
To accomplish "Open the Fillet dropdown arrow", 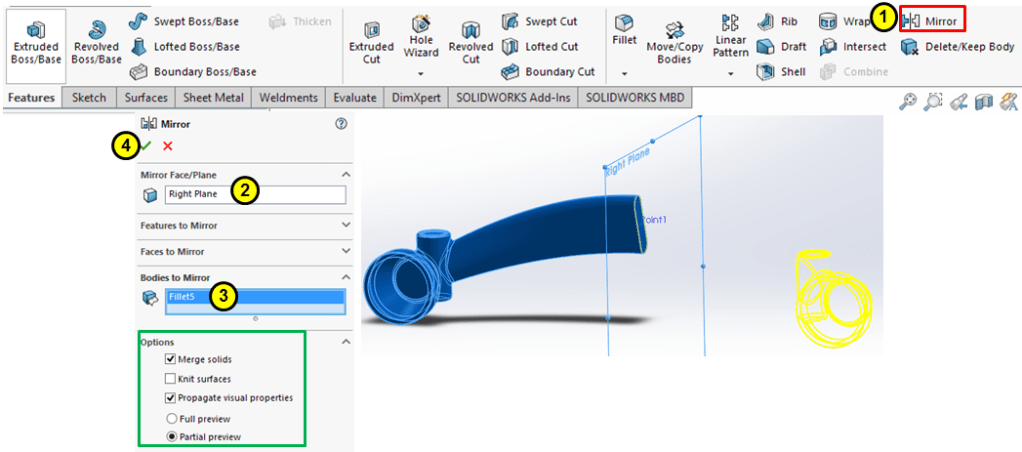I will point(624,74).
